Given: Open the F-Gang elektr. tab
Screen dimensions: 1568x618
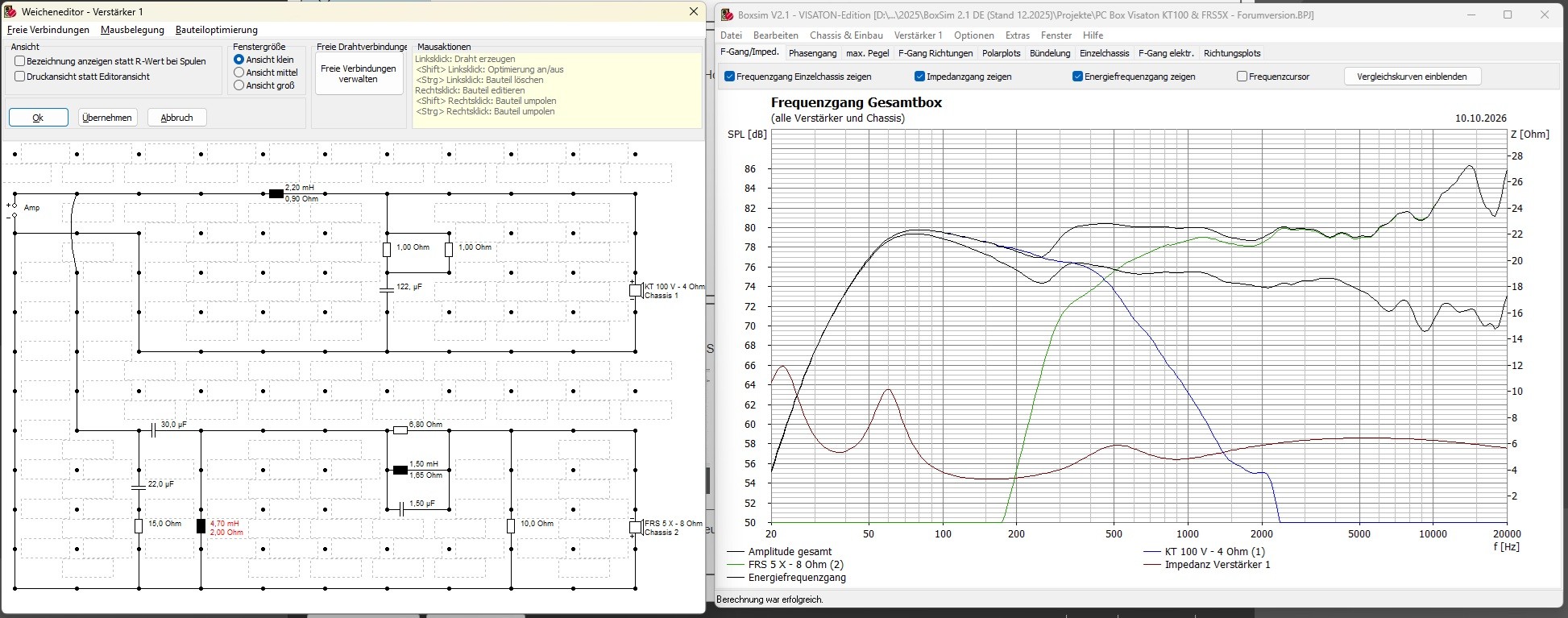Looking at the screenshot, I should [1166, 53].
